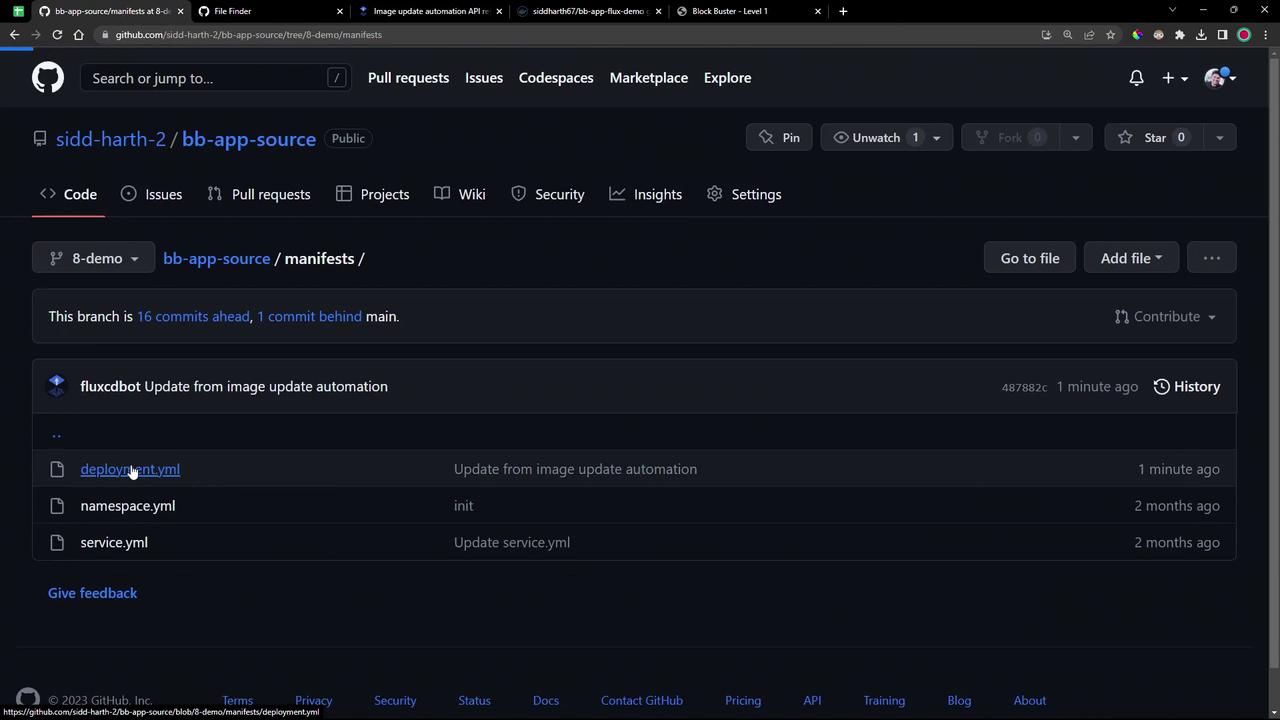
Task: View commit History
Action: pyautogui.click(x=1186, y=386)
